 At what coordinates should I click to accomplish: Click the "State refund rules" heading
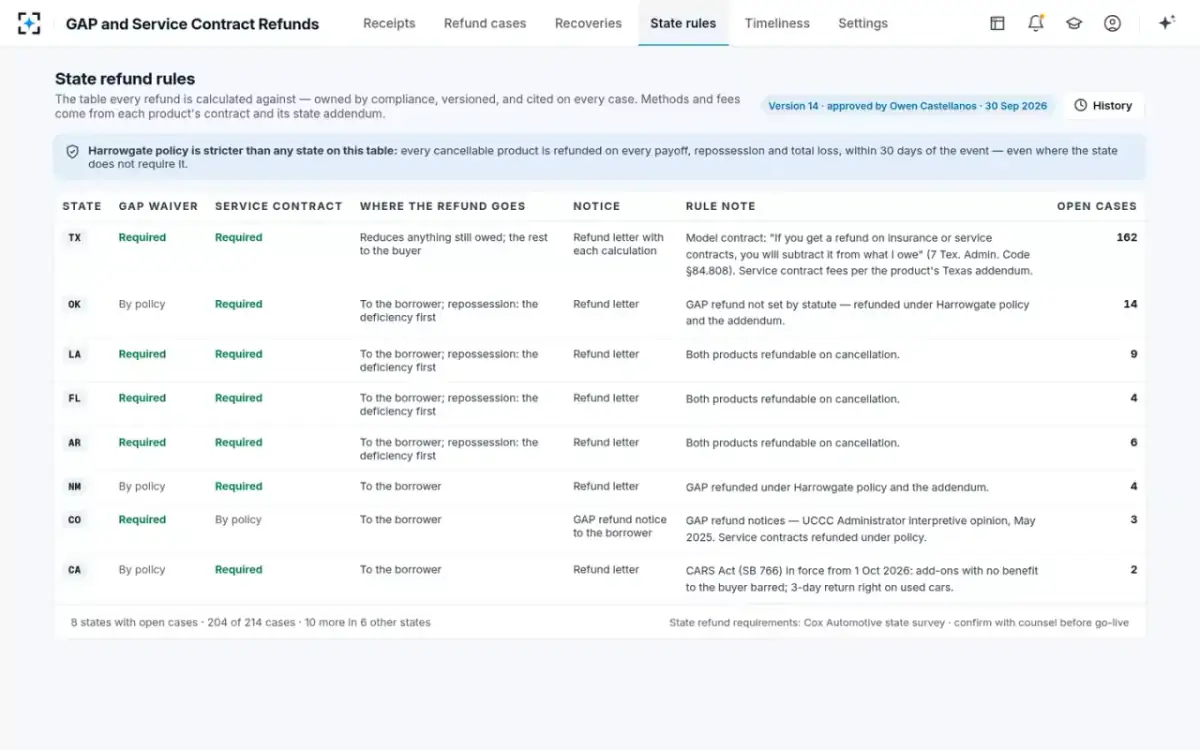125,79
